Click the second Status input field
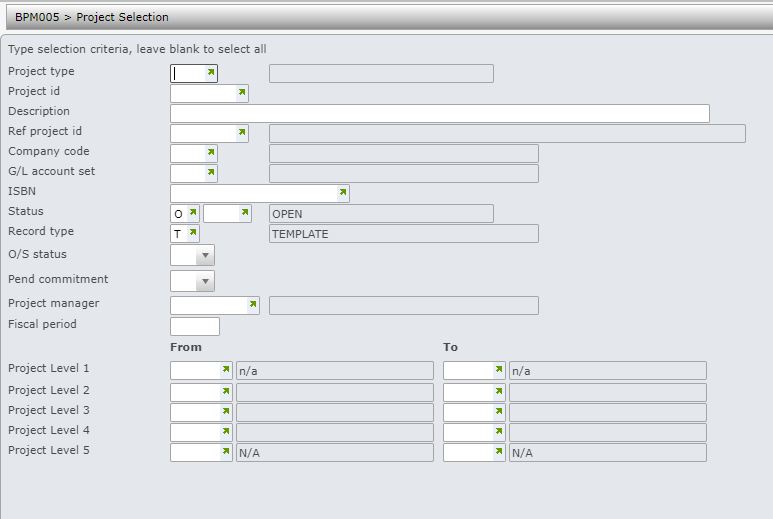The width and height of the screenshot is (773, 519). [220, 213]
